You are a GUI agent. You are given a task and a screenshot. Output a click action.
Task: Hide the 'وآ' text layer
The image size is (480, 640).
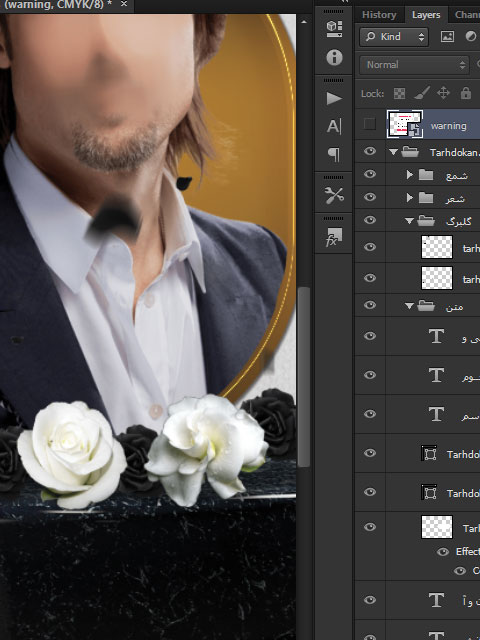370,600
